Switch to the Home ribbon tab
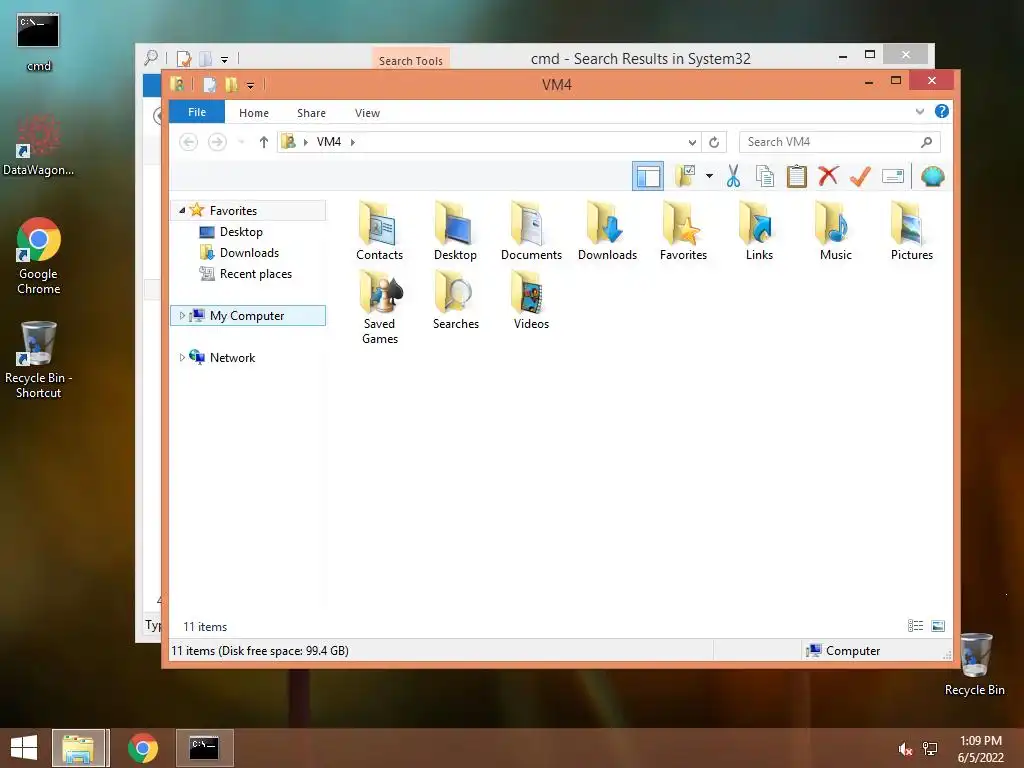This screenshot has width=1024, height=768. pyautogui.click(x=253, y=113)
